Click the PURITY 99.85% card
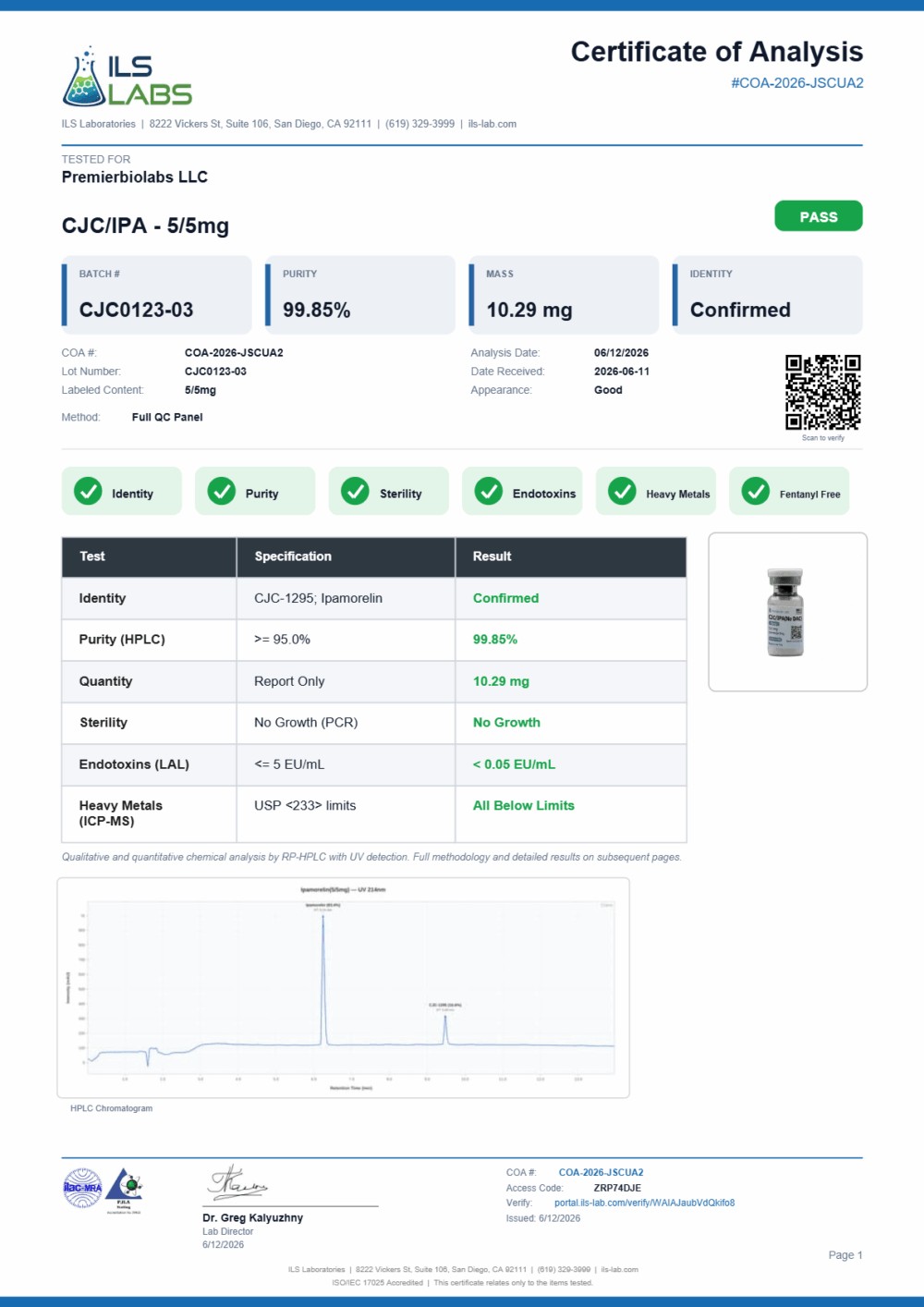This screenshot has width=924, height=1307. [360, 295]
